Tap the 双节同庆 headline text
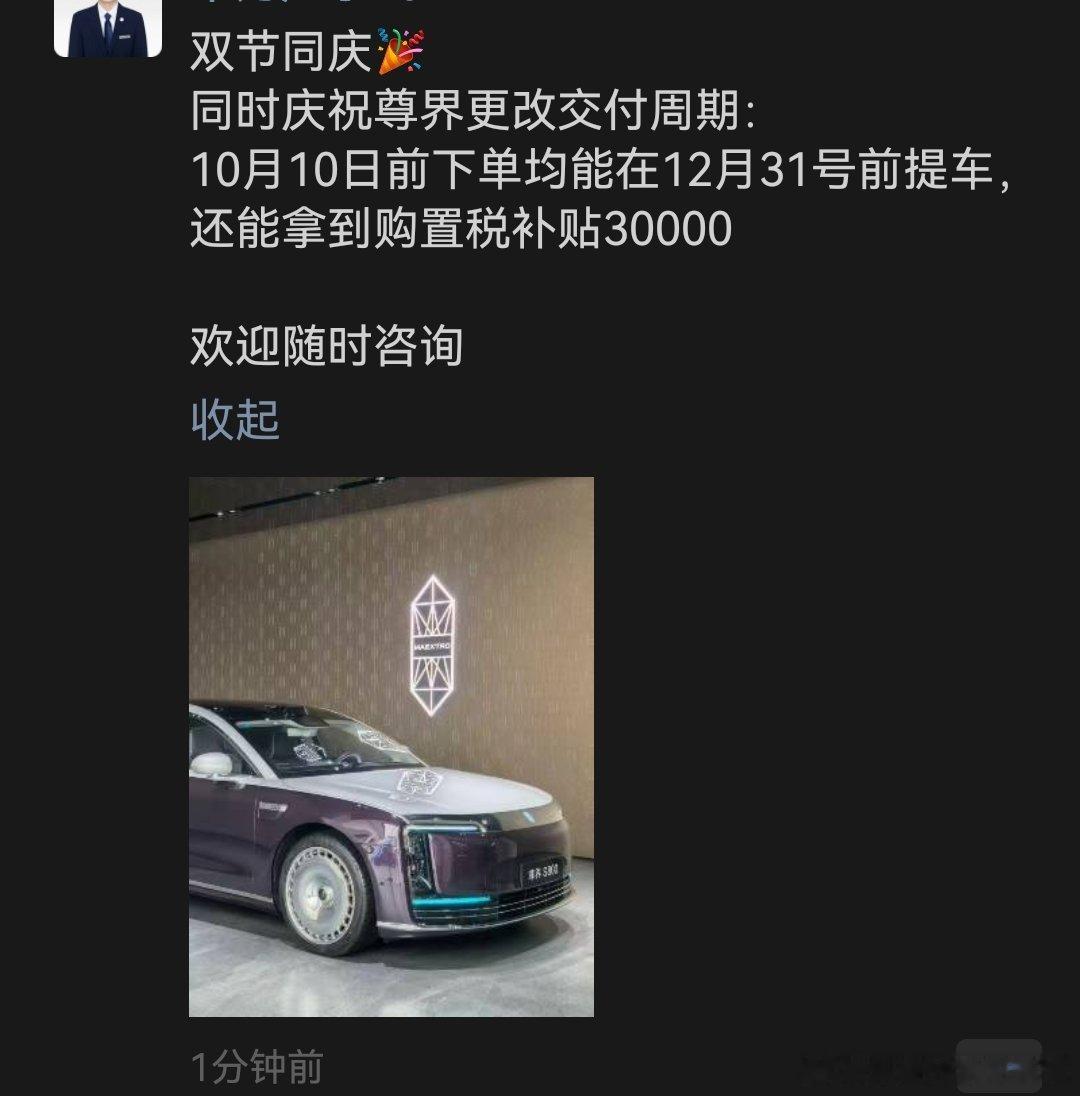This screenshot has width=1080, height=1096. pyautogui.click(x=281, y=52)
